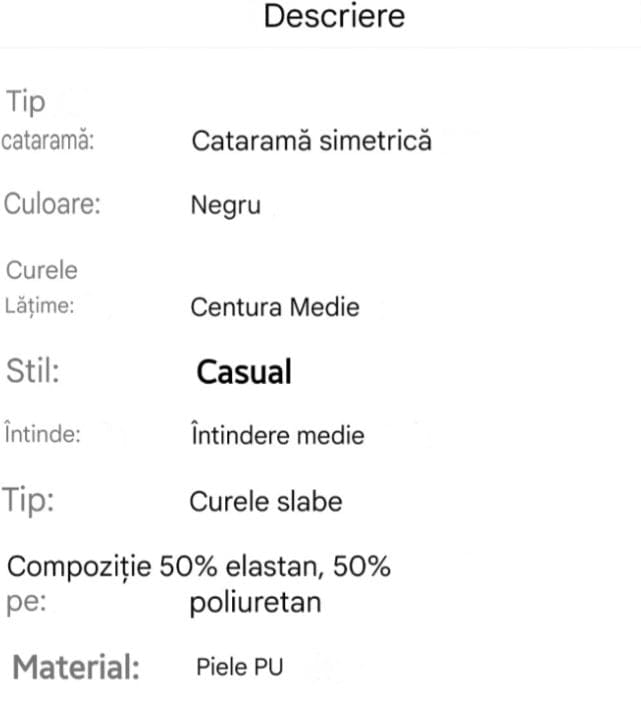Click the Negru color value
The width and height of the screenshot is (641, 710).
pyautogui.click(x=225, y=206)
